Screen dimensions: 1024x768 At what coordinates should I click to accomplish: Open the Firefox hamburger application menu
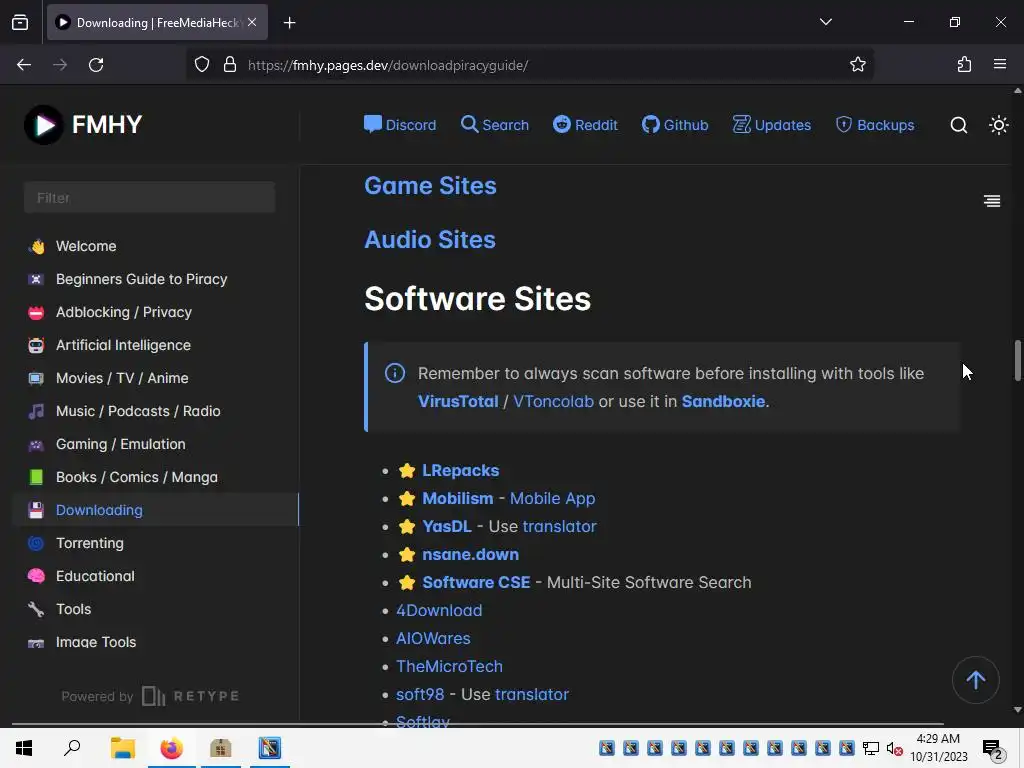click(x=999, y=65)
